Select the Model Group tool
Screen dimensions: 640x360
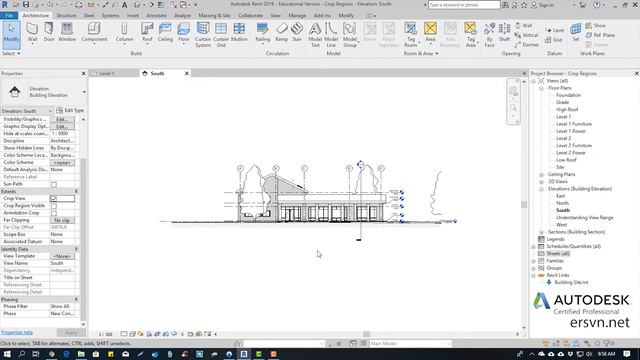pyautogui.click(x=350, y=35)
